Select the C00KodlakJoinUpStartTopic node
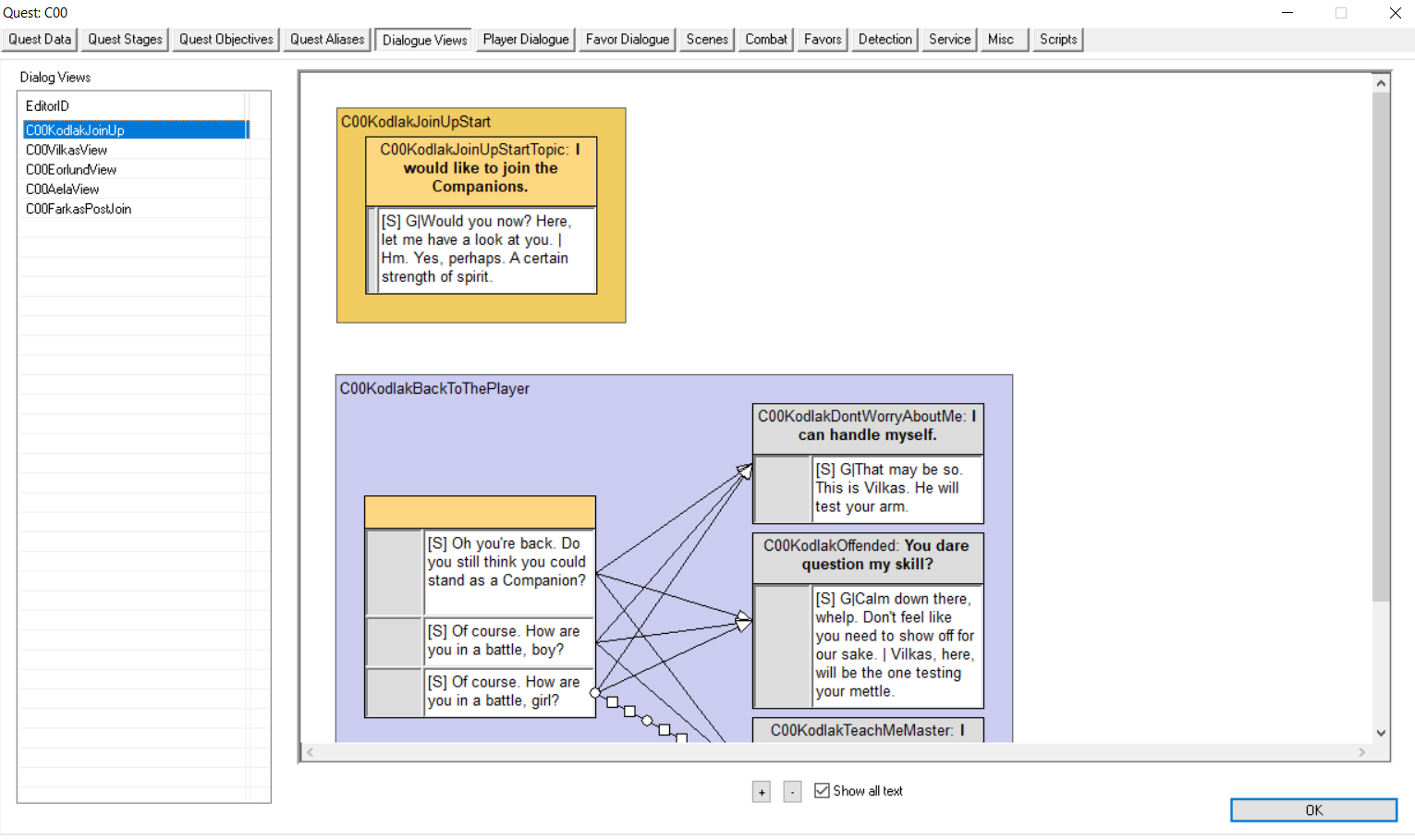1415x840 pixels. 481,169
